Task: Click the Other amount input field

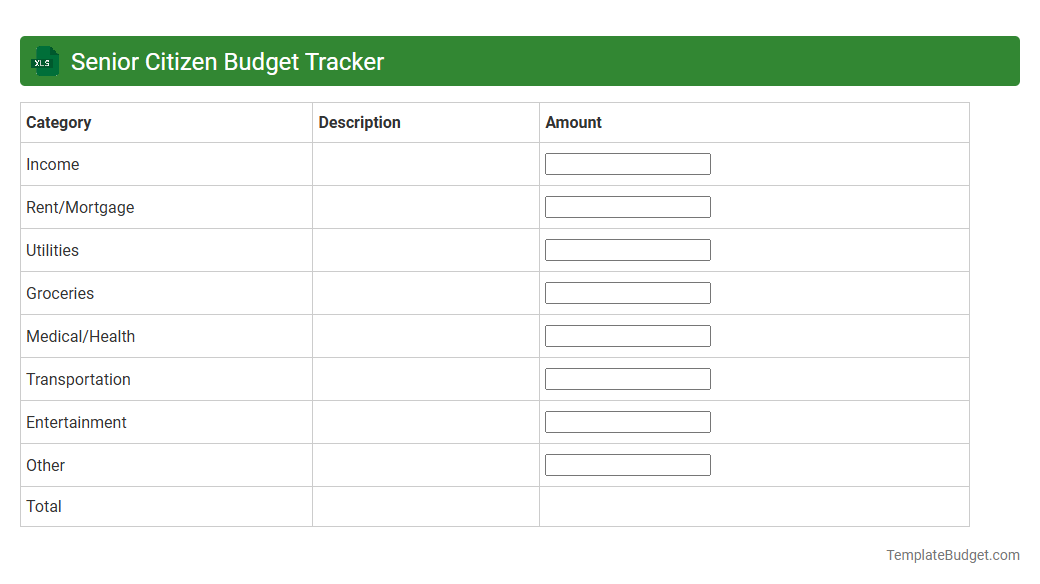Action: coord(627,464)
